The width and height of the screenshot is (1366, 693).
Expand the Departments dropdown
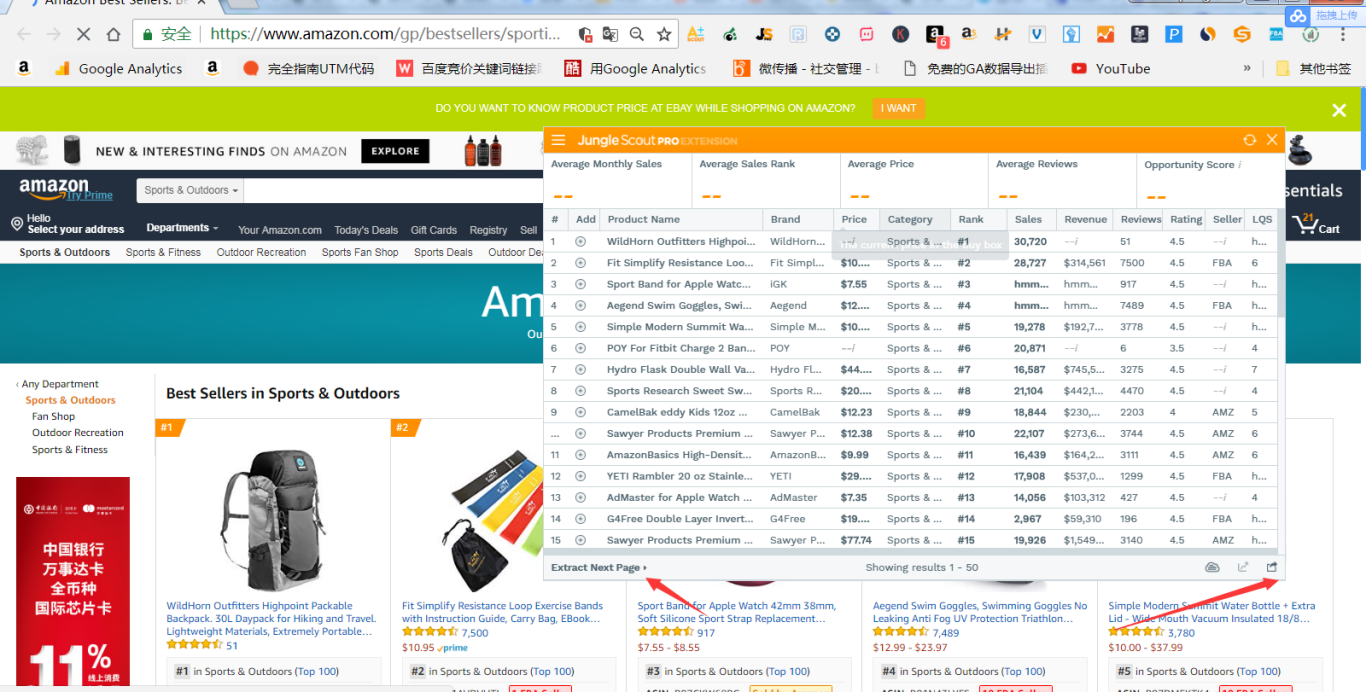[x=182, y=228]
